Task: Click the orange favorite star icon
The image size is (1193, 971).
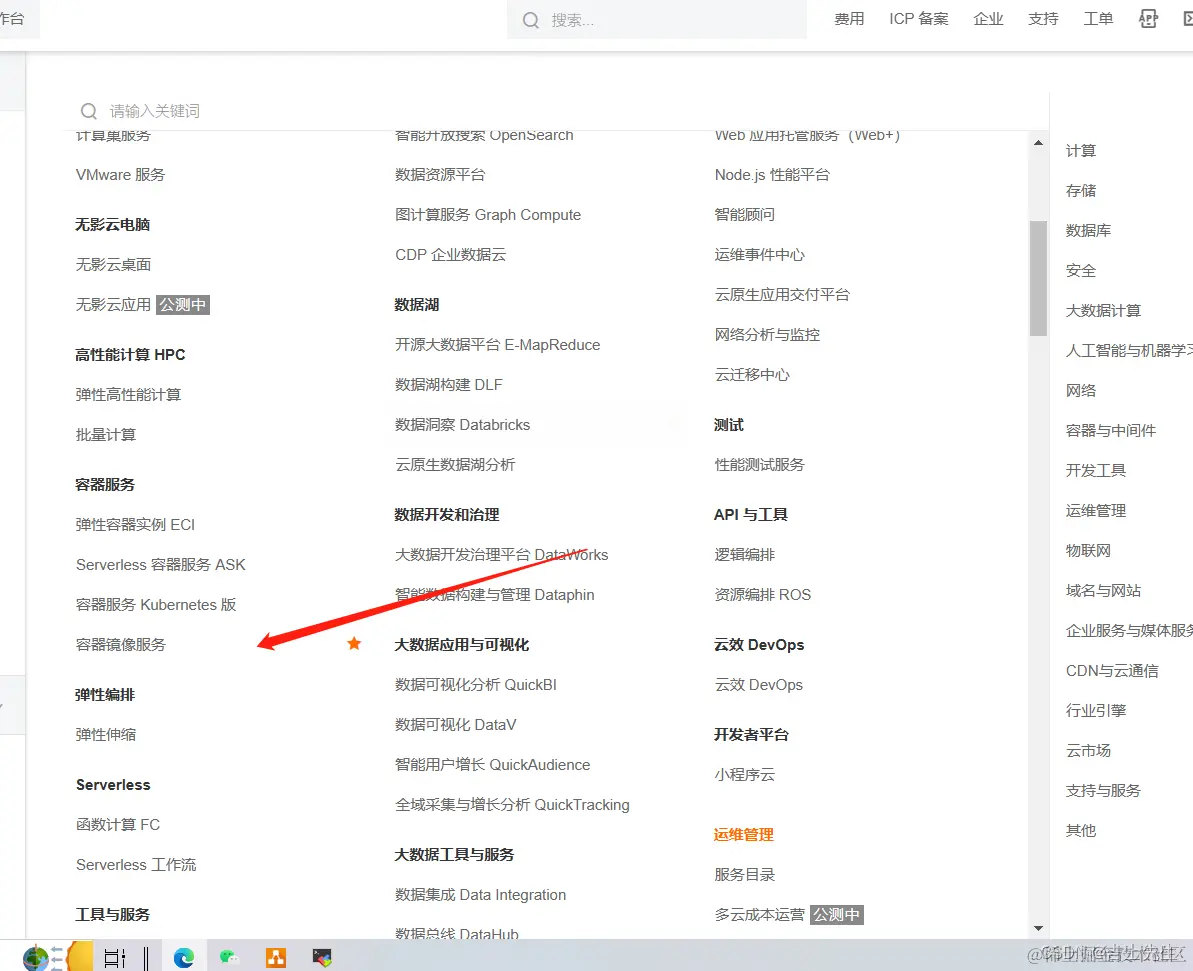Action: (354, 644)
